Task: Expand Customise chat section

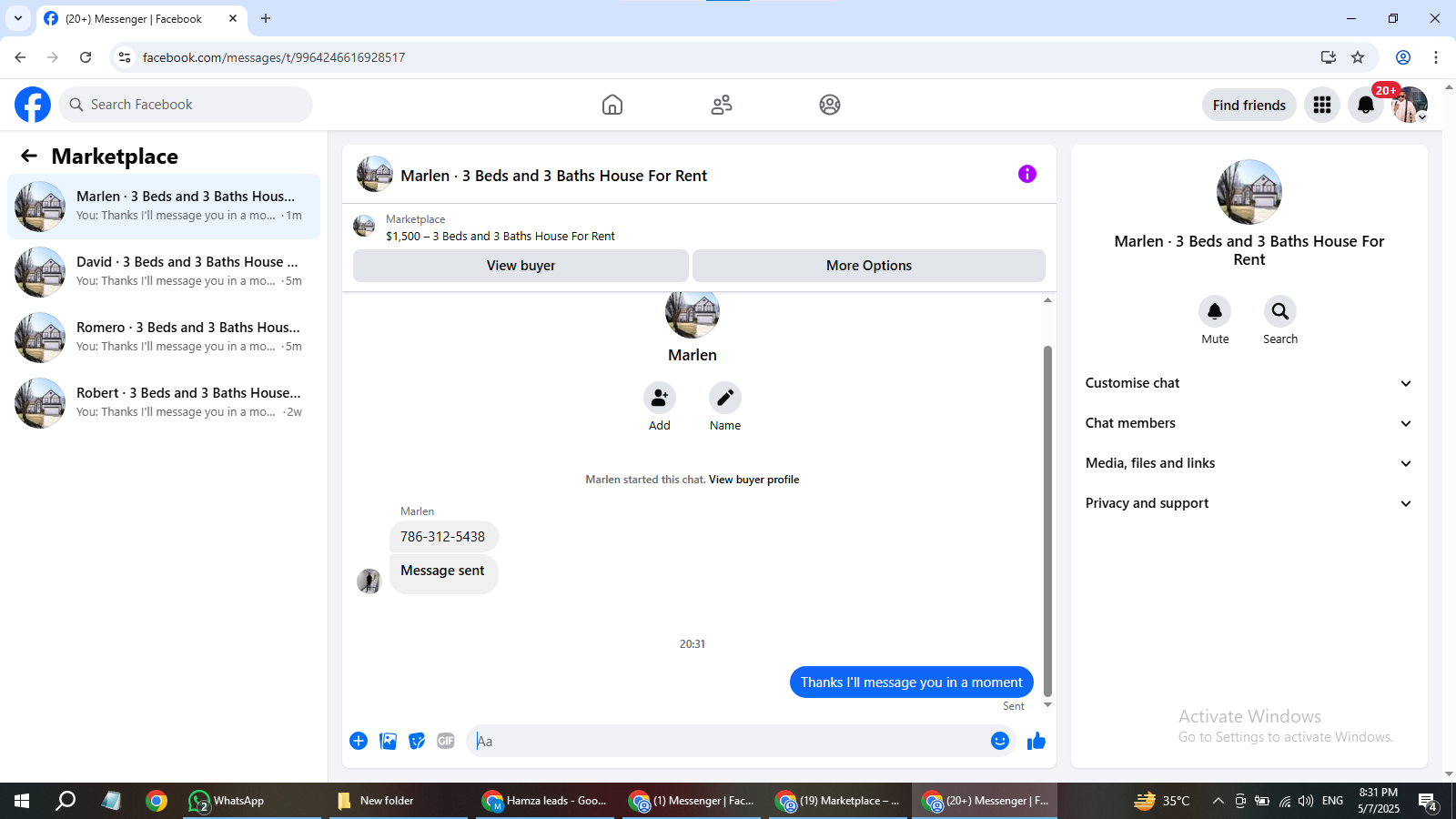Action: coord(1249,383)
